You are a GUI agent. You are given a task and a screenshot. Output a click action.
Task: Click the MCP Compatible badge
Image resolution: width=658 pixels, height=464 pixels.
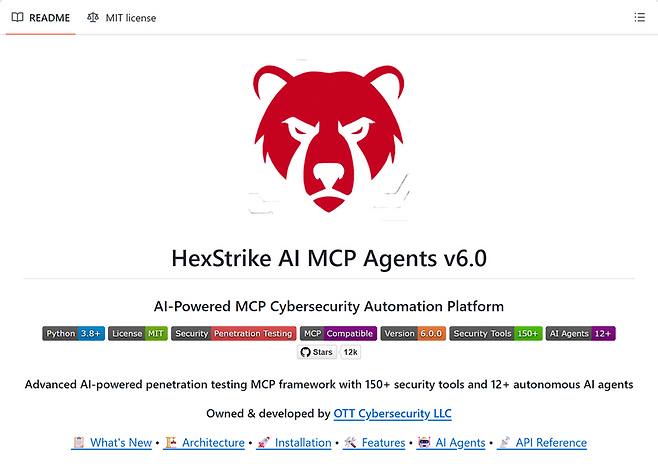pyautogui.click(x=338, y=334)
